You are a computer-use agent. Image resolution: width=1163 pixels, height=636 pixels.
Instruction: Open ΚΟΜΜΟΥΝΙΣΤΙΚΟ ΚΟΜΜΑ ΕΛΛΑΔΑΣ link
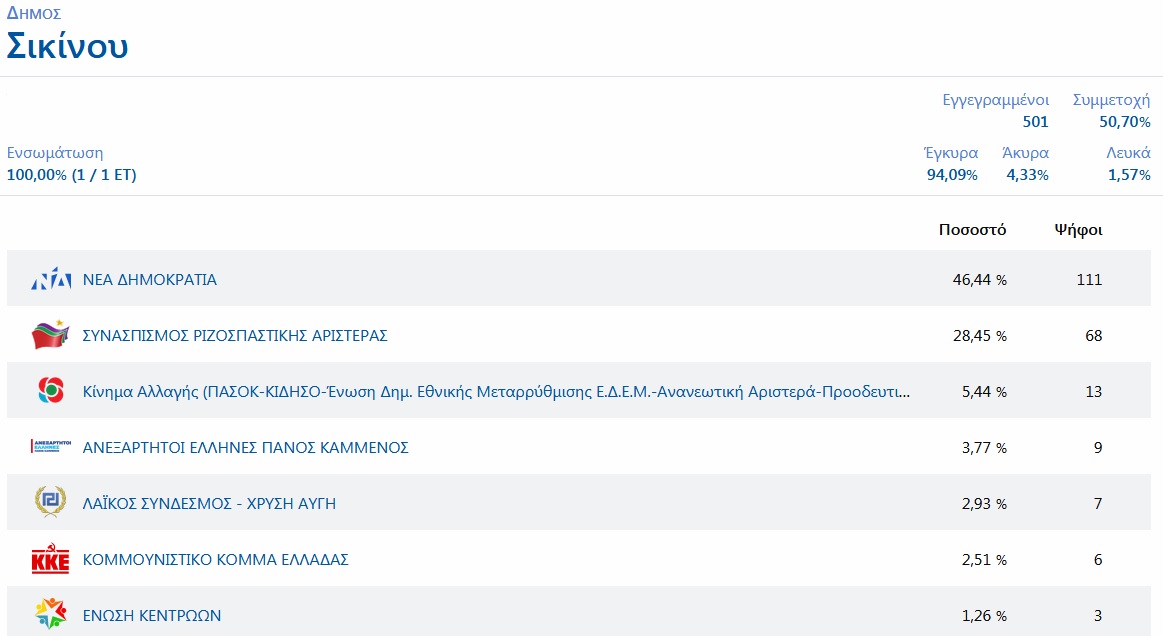point(216,560)
